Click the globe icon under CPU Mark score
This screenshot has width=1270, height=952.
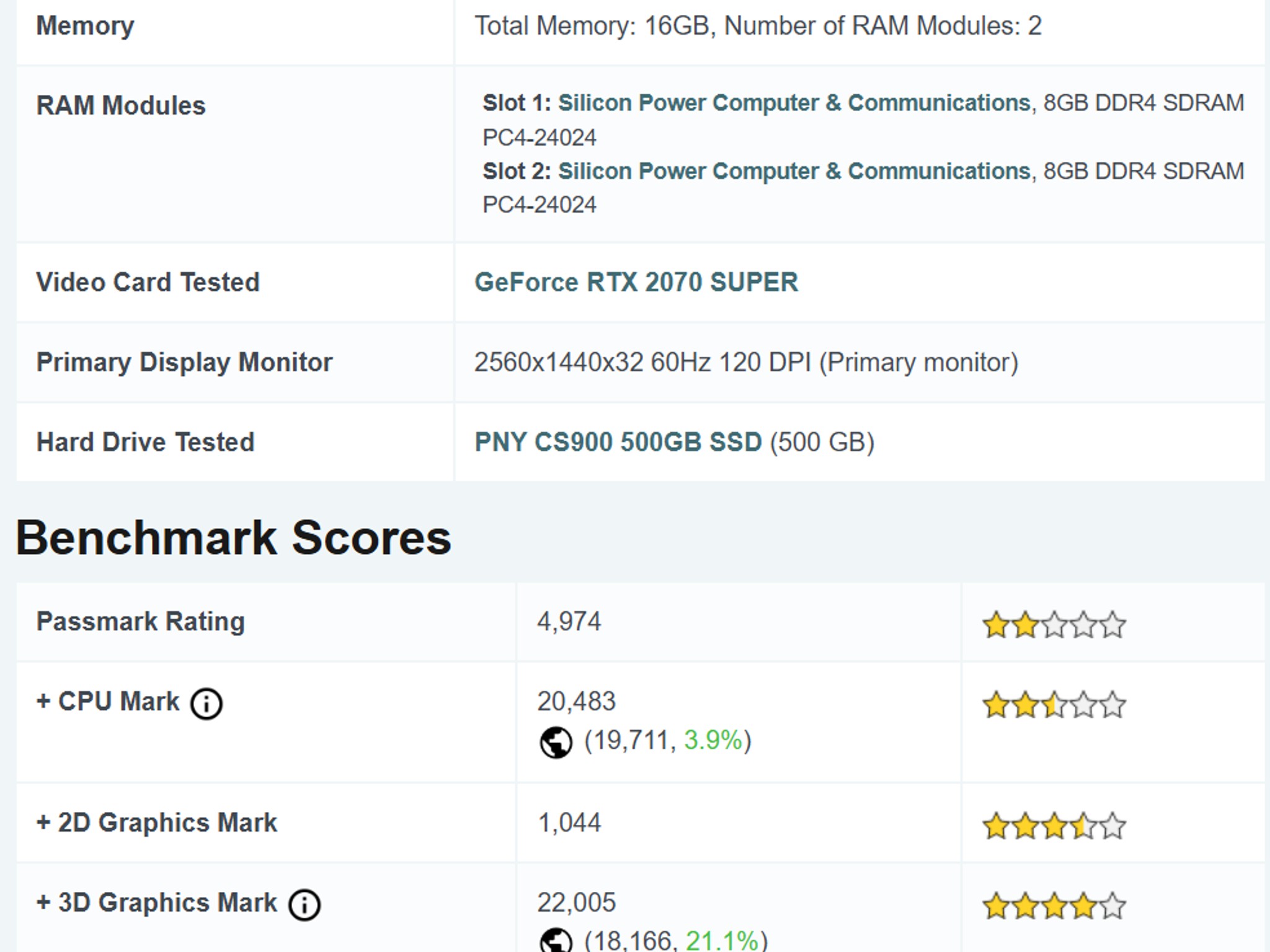pyautogui.click(x=556, y=742)
